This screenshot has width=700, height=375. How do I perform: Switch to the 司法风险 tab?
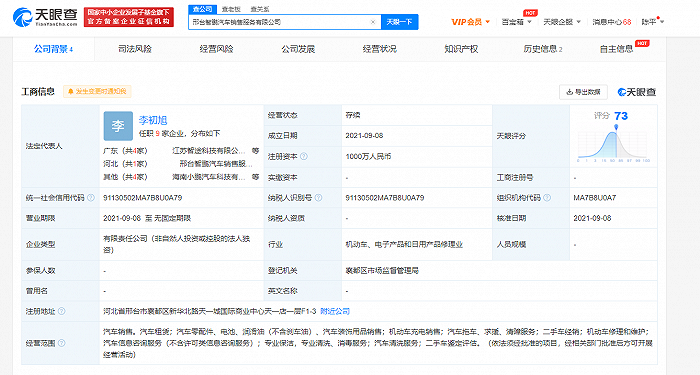pyautogui.click(x=135, y=49)
